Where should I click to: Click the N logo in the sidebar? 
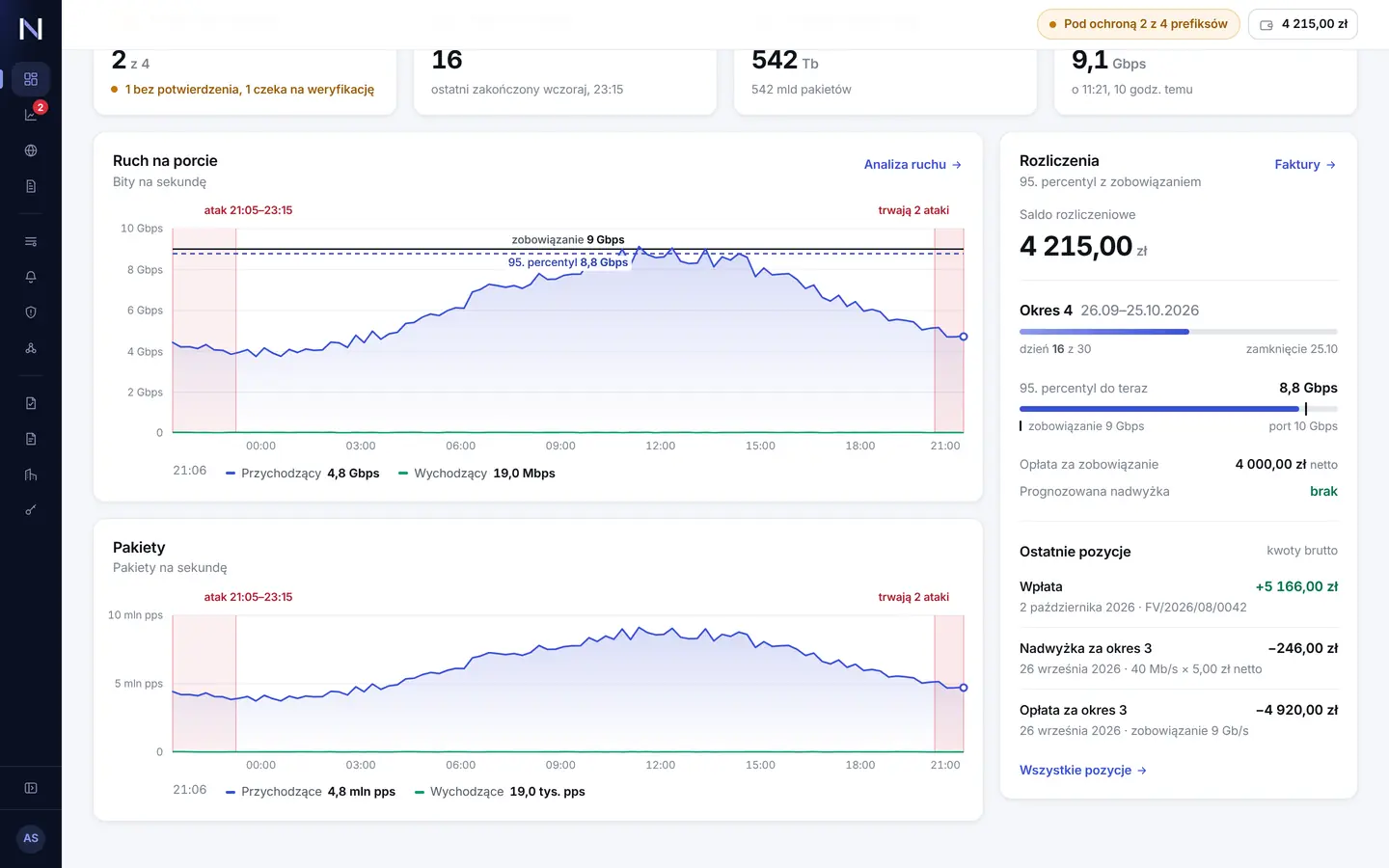point(31,29)
